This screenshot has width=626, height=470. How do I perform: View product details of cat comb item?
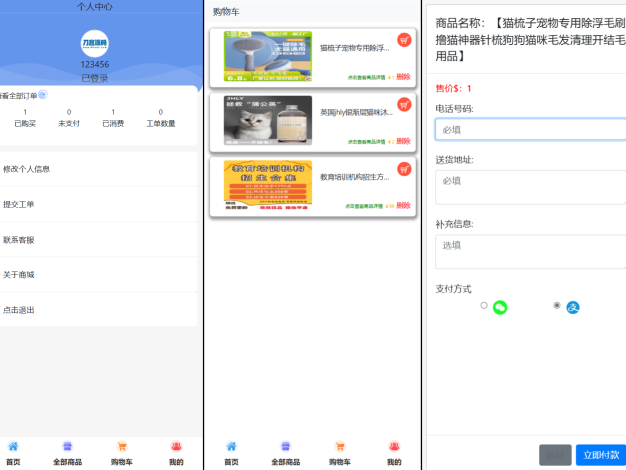pyautogui.click(x=366, y=77)
